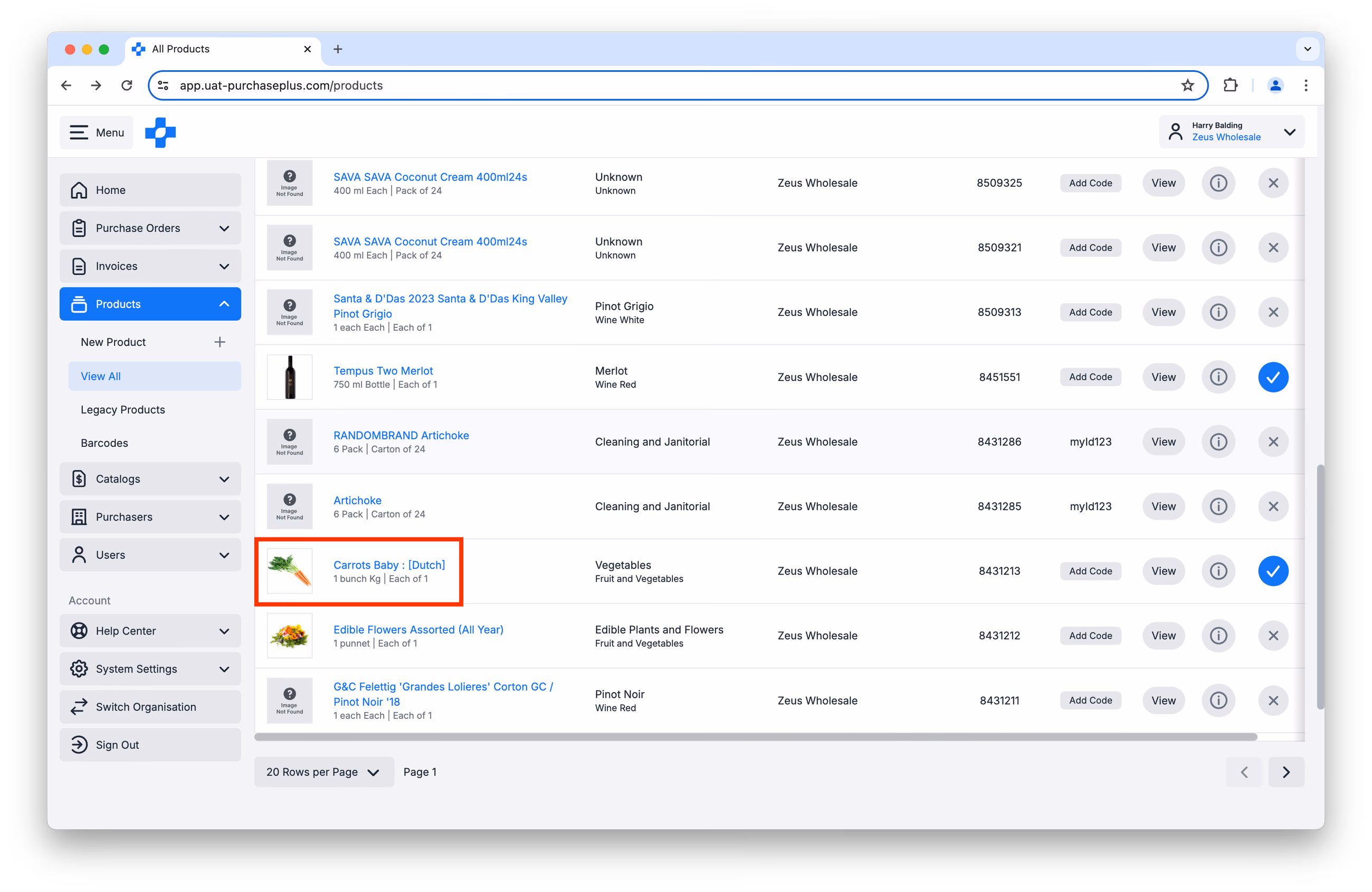
Task: Open info icon for Carrots Baby row
Action: pos(1218,571)
